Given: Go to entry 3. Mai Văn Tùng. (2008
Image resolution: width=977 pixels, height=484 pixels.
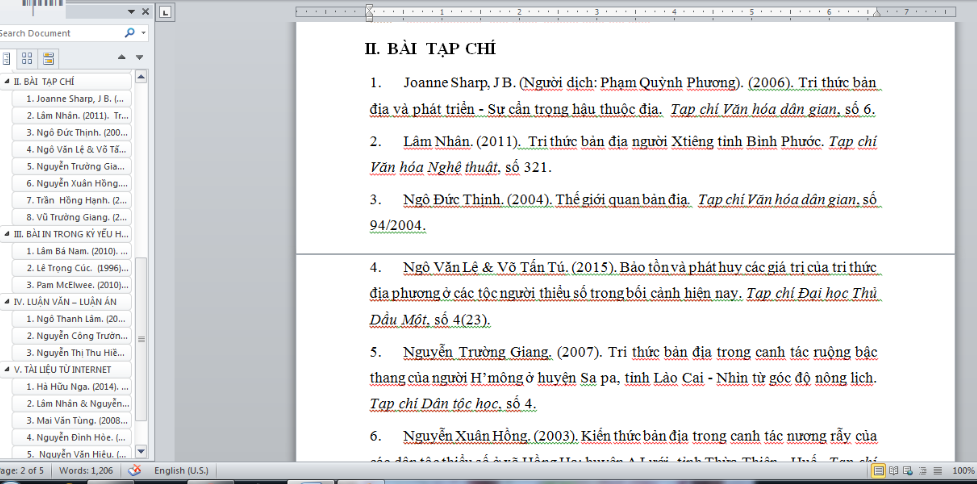Looking at the screenshot, I should [x=72, y=420].
